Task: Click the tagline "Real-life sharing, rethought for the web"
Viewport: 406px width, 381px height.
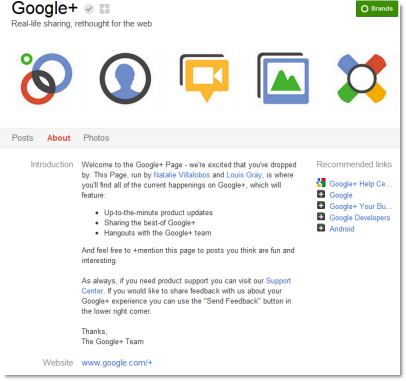Action: click(x=82, y=24)
